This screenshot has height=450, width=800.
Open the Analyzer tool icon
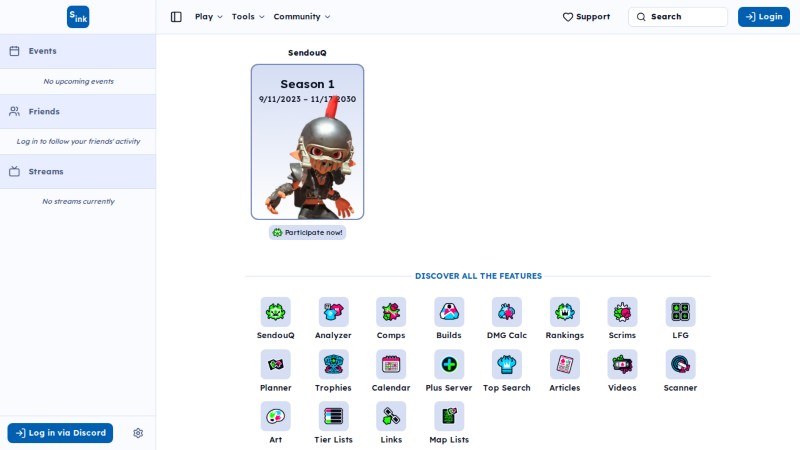(333, 312)
